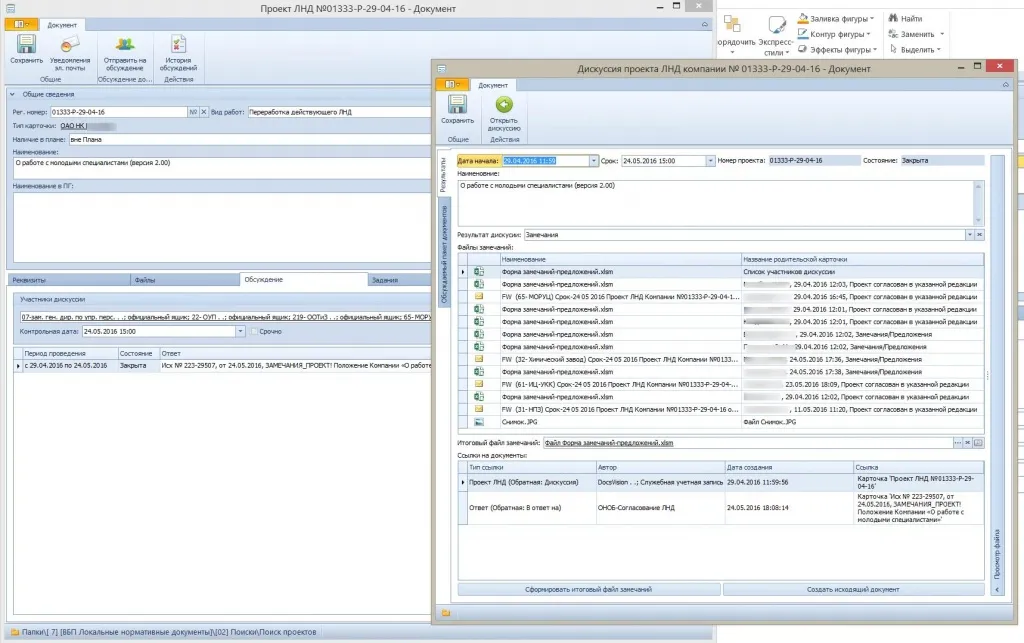Switch to the Файлы tab
The image size is (1024, 643).
(x=145, y=280)
